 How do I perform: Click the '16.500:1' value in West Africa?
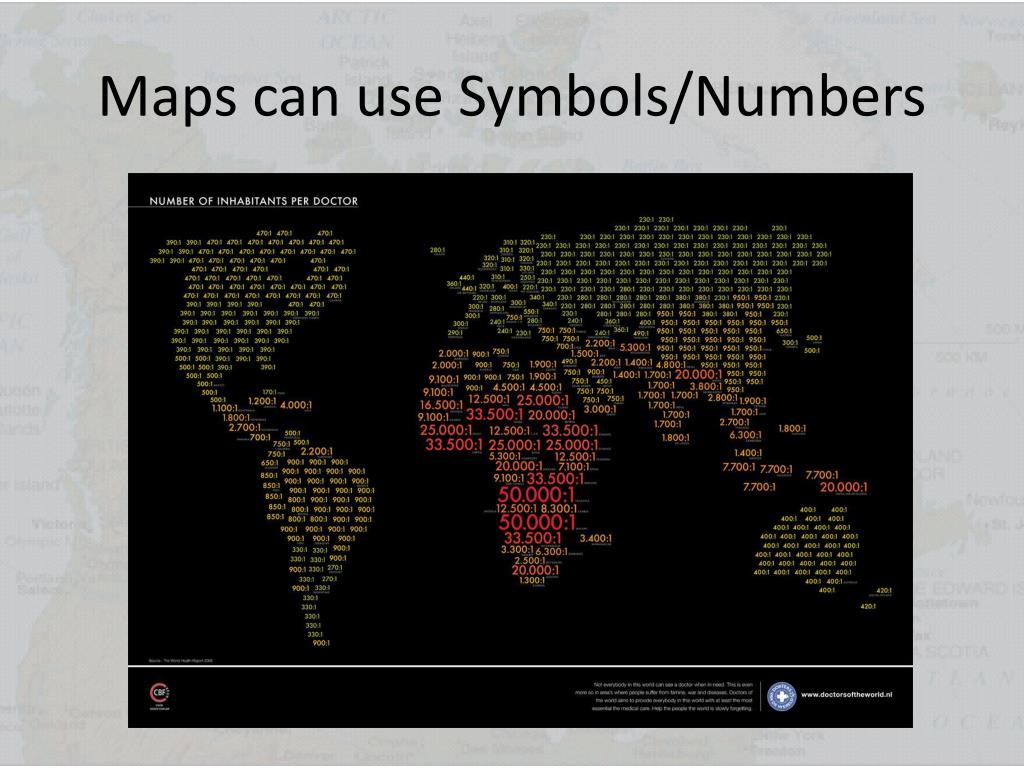441,405
